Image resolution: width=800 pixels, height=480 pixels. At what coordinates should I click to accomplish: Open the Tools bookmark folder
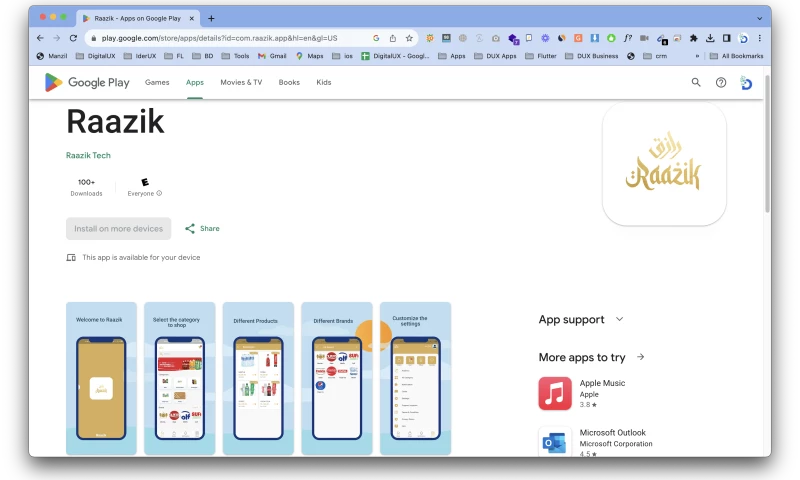(x=235, y=56)
